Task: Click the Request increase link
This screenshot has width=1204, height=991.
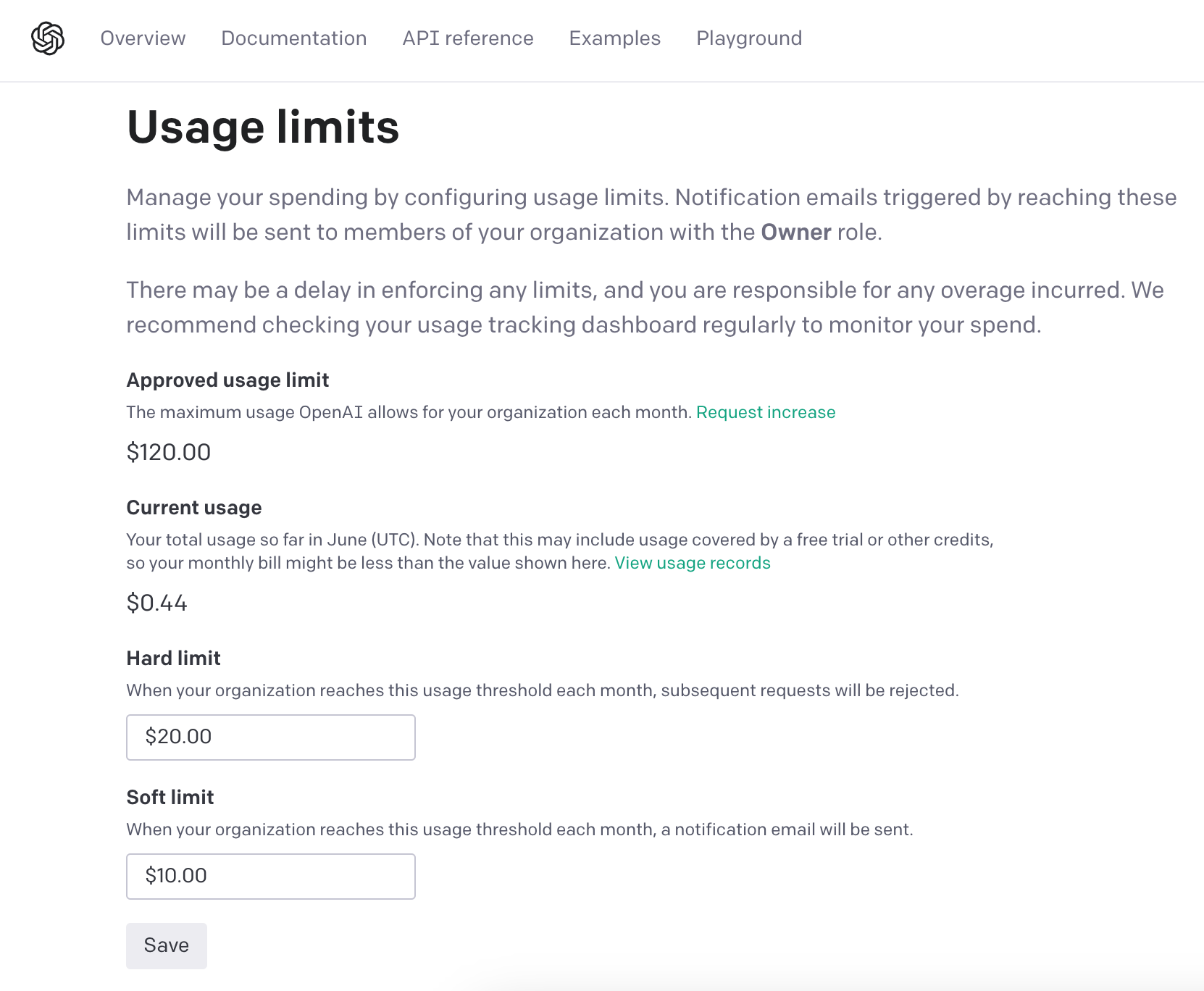Action: (x=766, y=412)
